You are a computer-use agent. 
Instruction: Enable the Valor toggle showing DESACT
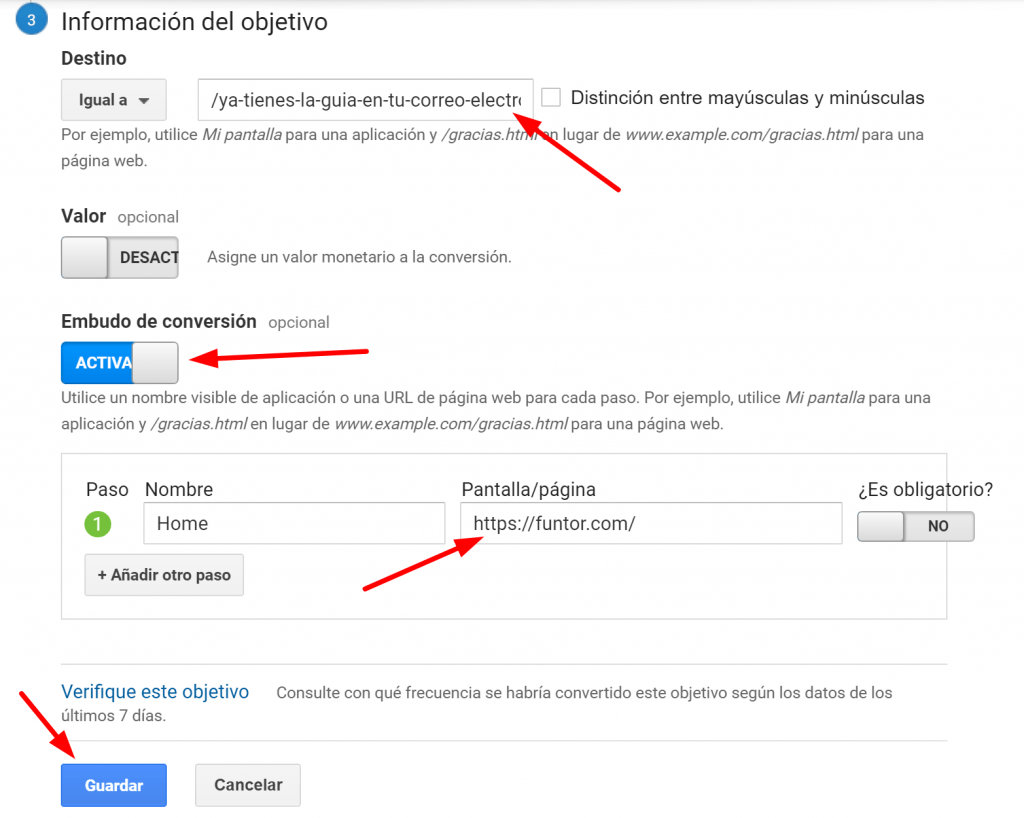click(x=120, y=257)
